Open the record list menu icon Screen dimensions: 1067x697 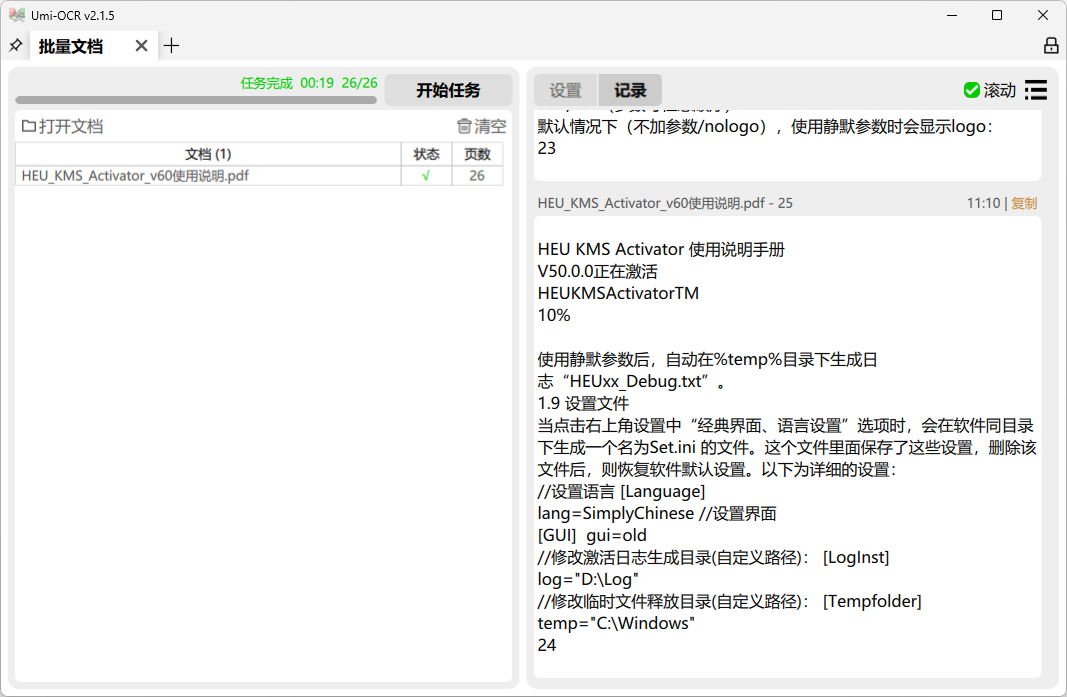[x=1036, y=90]
